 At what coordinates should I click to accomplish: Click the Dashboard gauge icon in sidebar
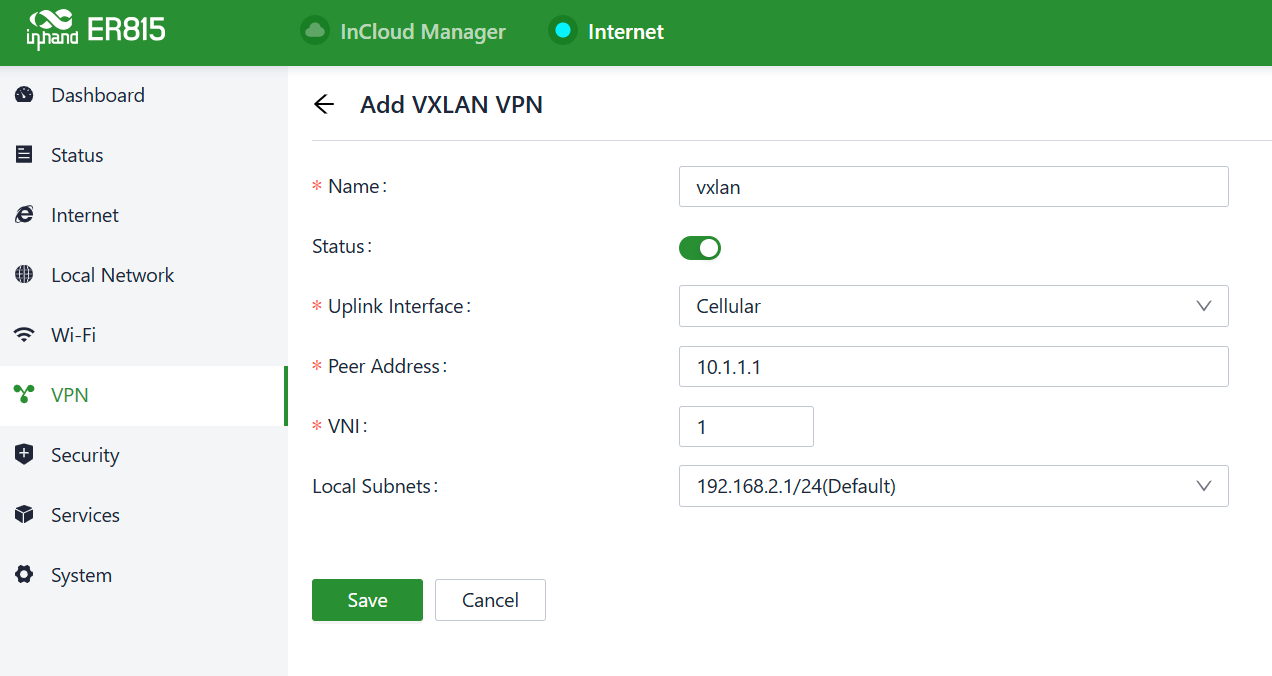point(25,95)
